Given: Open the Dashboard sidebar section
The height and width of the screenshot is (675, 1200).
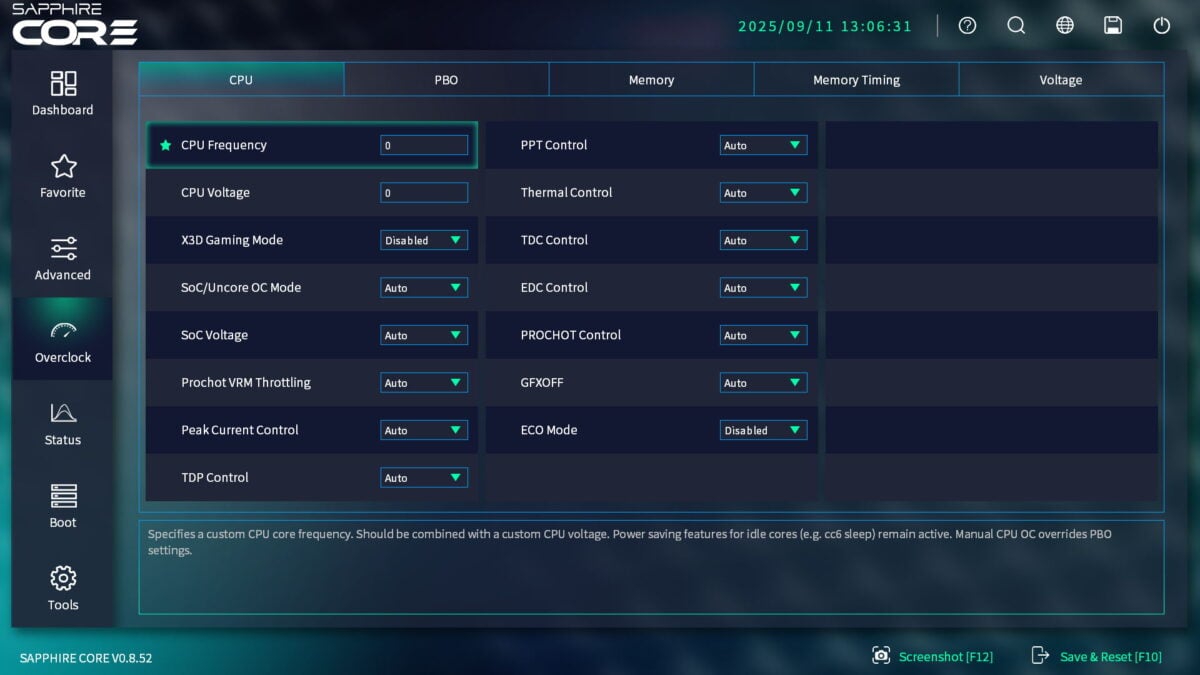Looking at the screenshot, I should tap(62, 93).
